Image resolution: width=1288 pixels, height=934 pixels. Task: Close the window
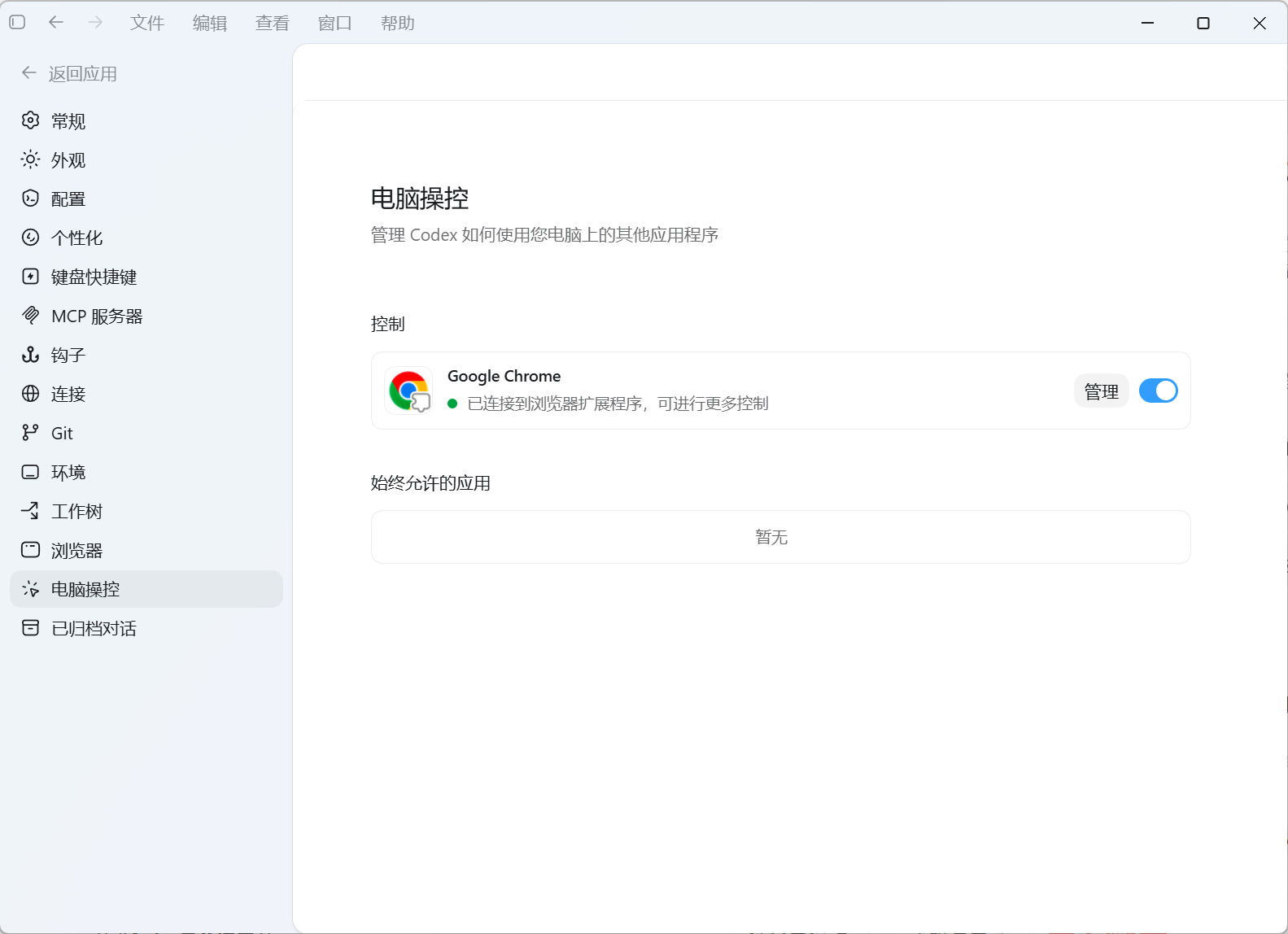[1260, 23]
